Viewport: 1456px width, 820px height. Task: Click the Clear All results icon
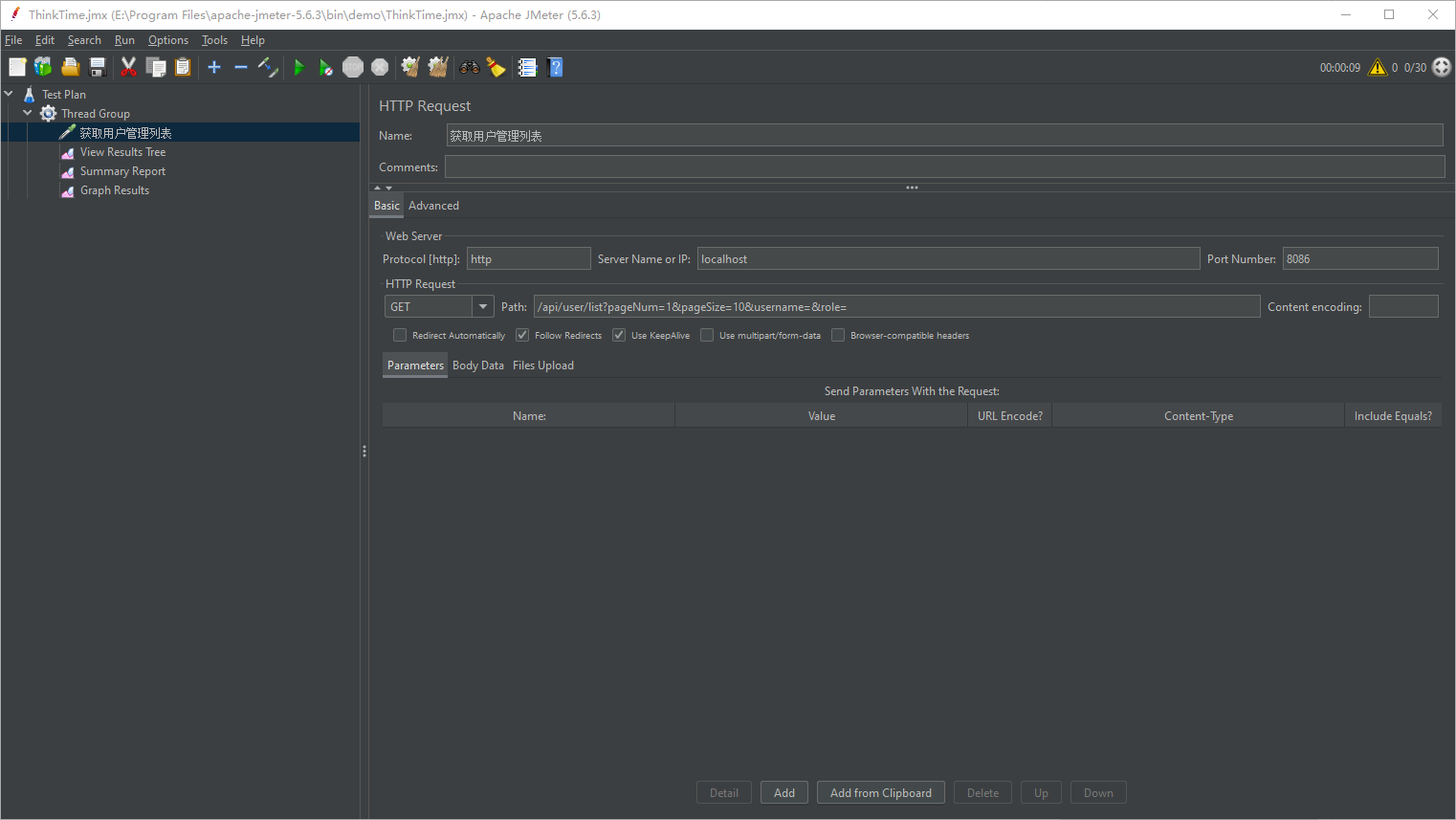point(438,67)
